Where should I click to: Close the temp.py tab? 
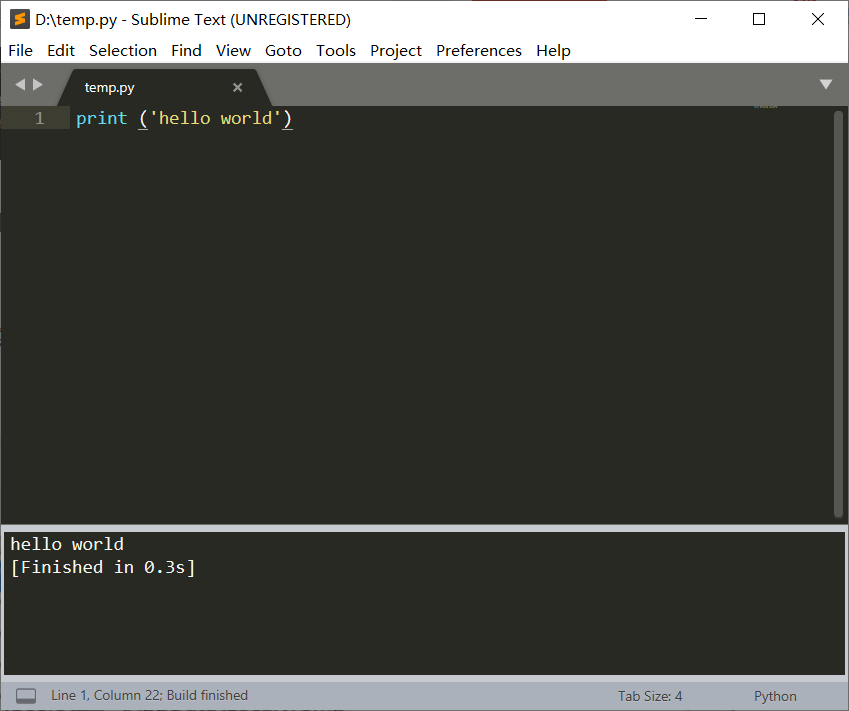[x=237, y=87]
